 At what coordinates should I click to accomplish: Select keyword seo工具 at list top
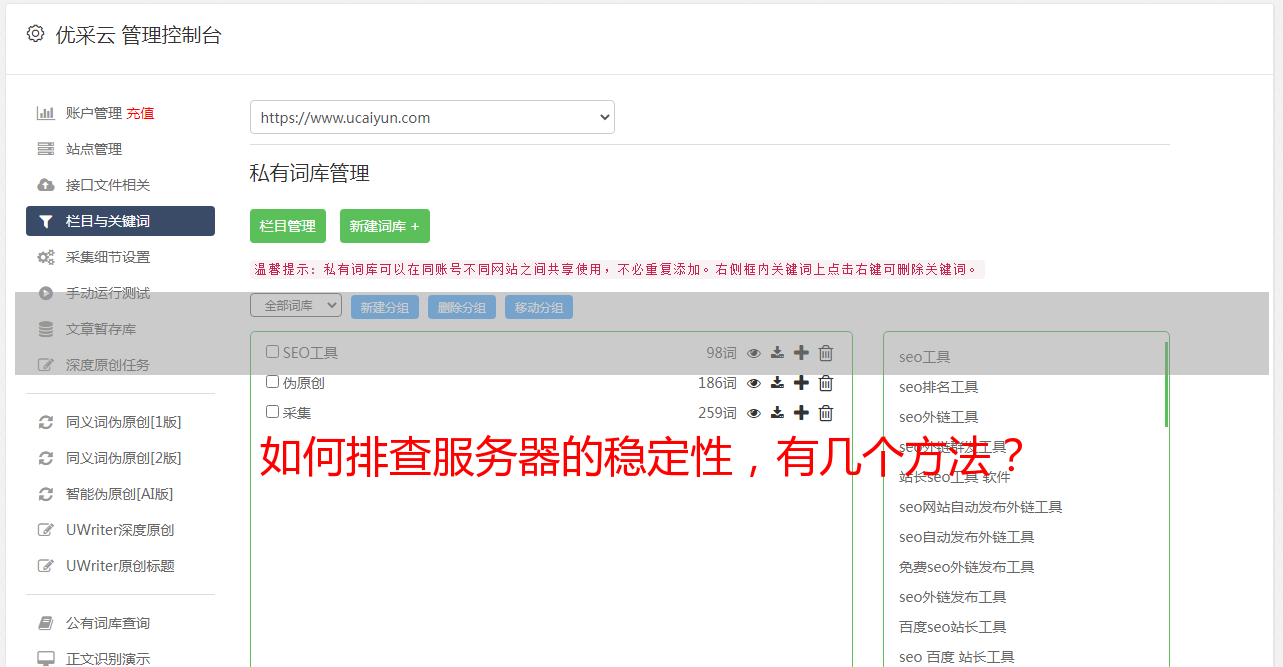tap(924, 357)
